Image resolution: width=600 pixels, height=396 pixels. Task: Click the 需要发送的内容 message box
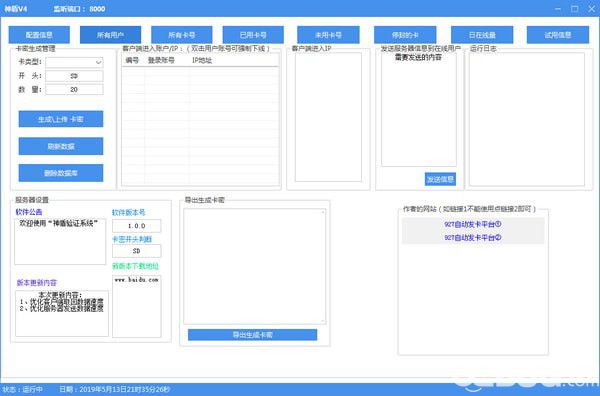419,109
